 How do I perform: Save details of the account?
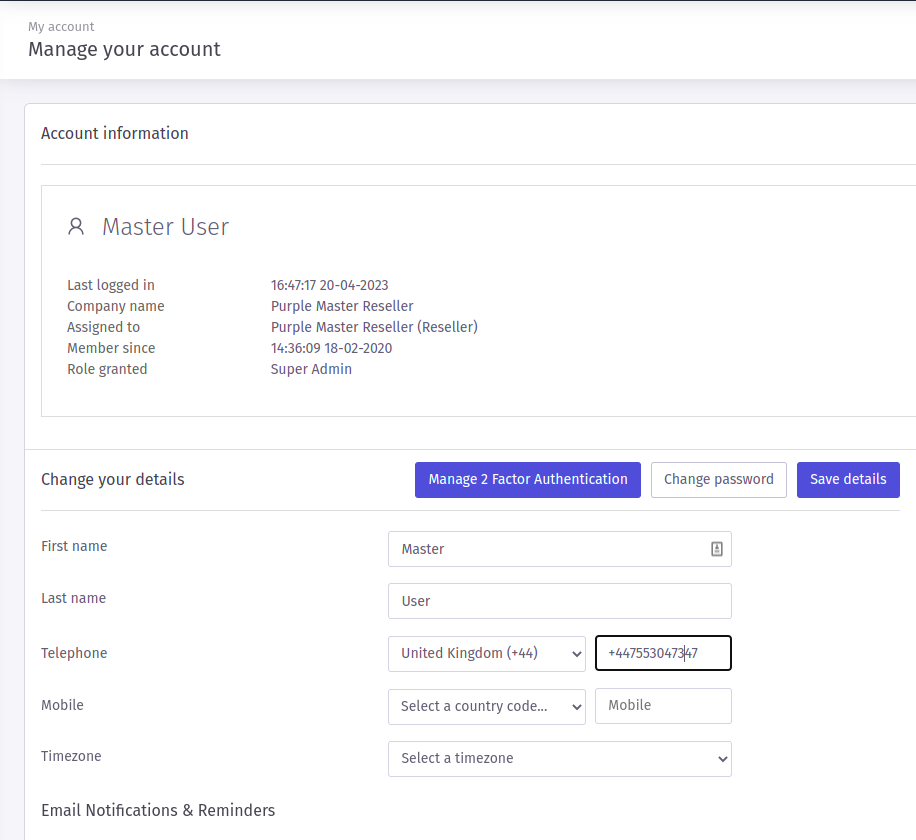pyautogui.click(x=848, y=480)
